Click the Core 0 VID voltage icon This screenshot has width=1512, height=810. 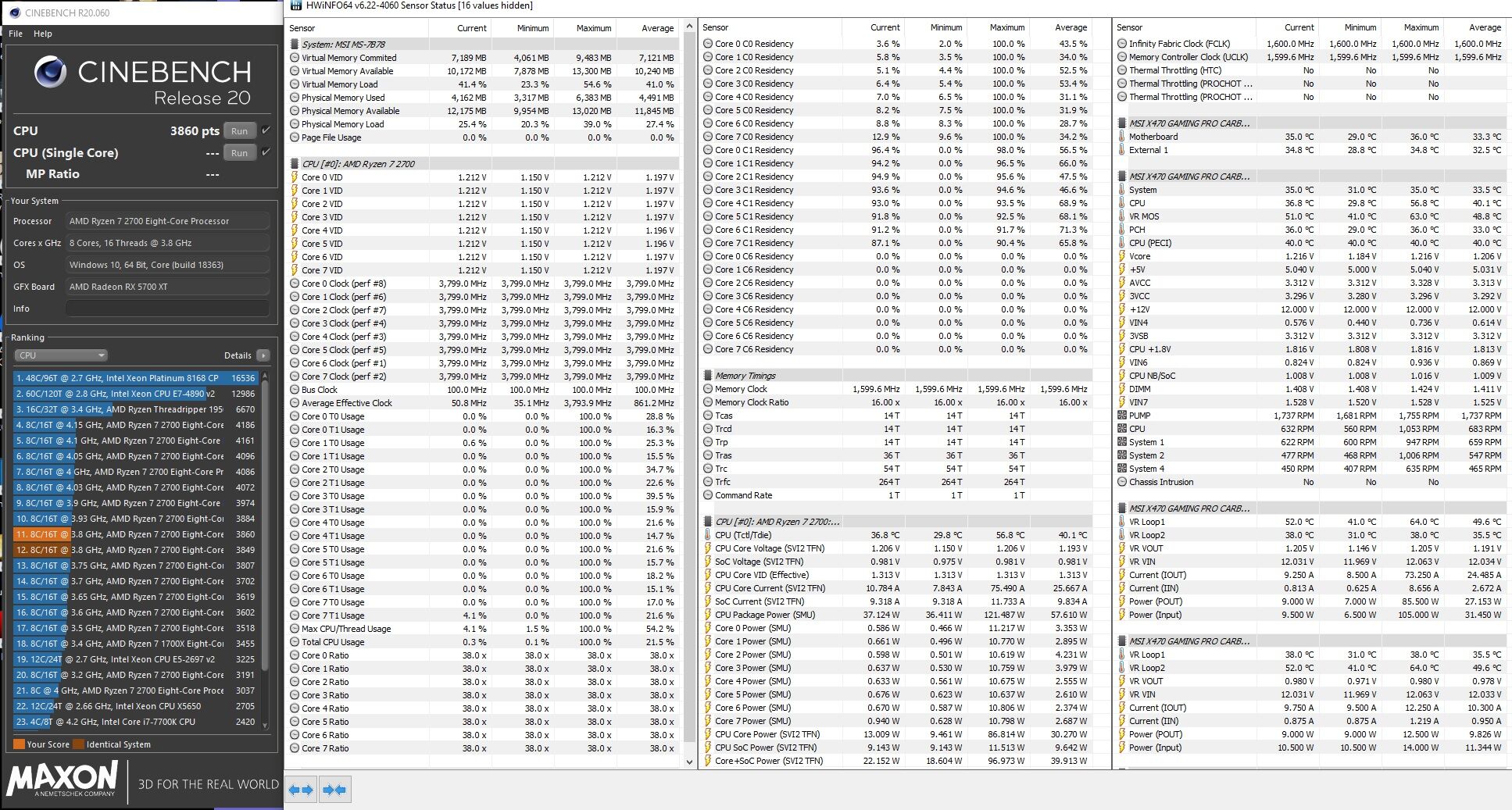click(295, 177)
